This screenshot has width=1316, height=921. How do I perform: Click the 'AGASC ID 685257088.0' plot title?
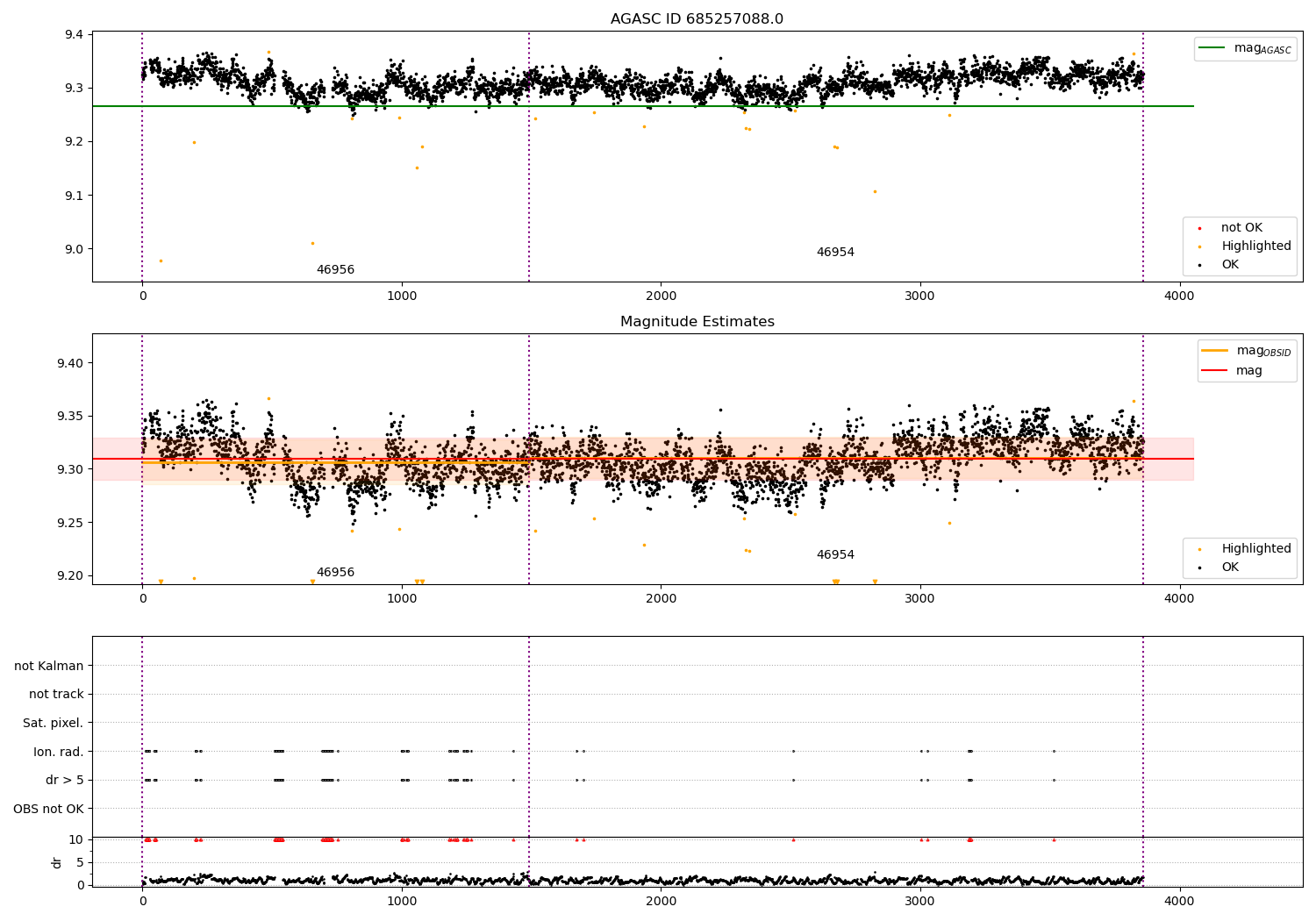(x=697, y=19)
